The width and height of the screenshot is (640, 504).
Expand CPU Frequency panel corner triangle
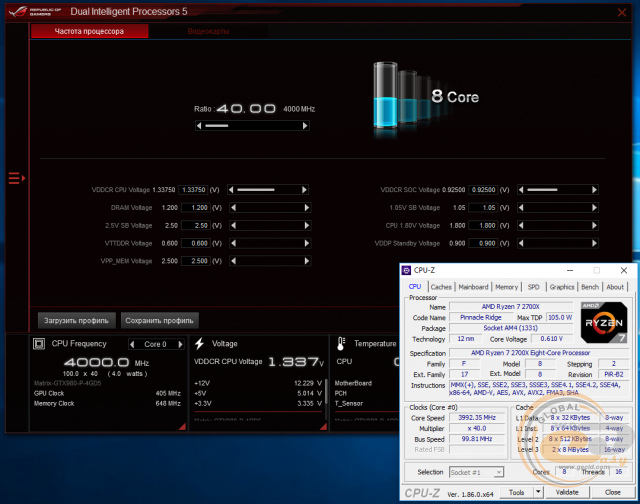(182, 426)
